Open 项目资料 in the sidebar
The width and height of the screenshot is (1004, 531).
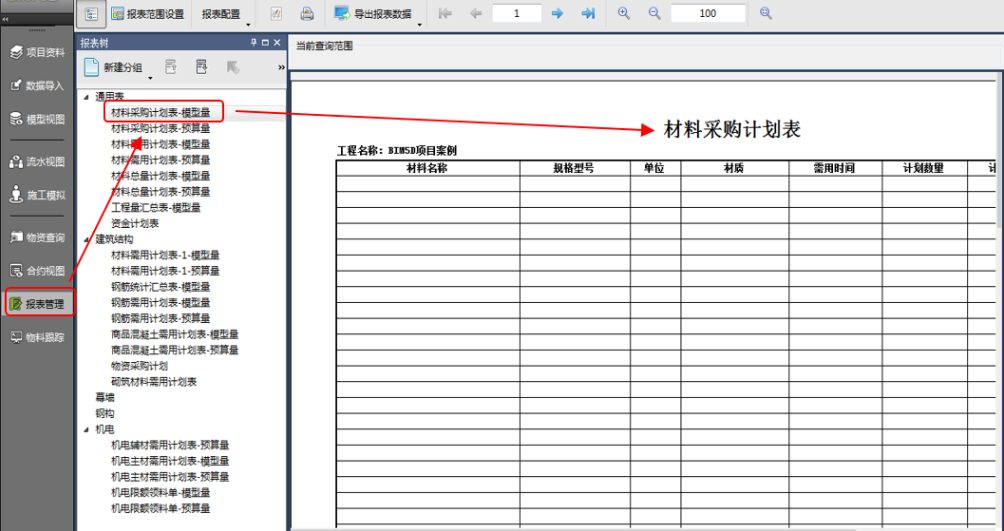(38, 53)
